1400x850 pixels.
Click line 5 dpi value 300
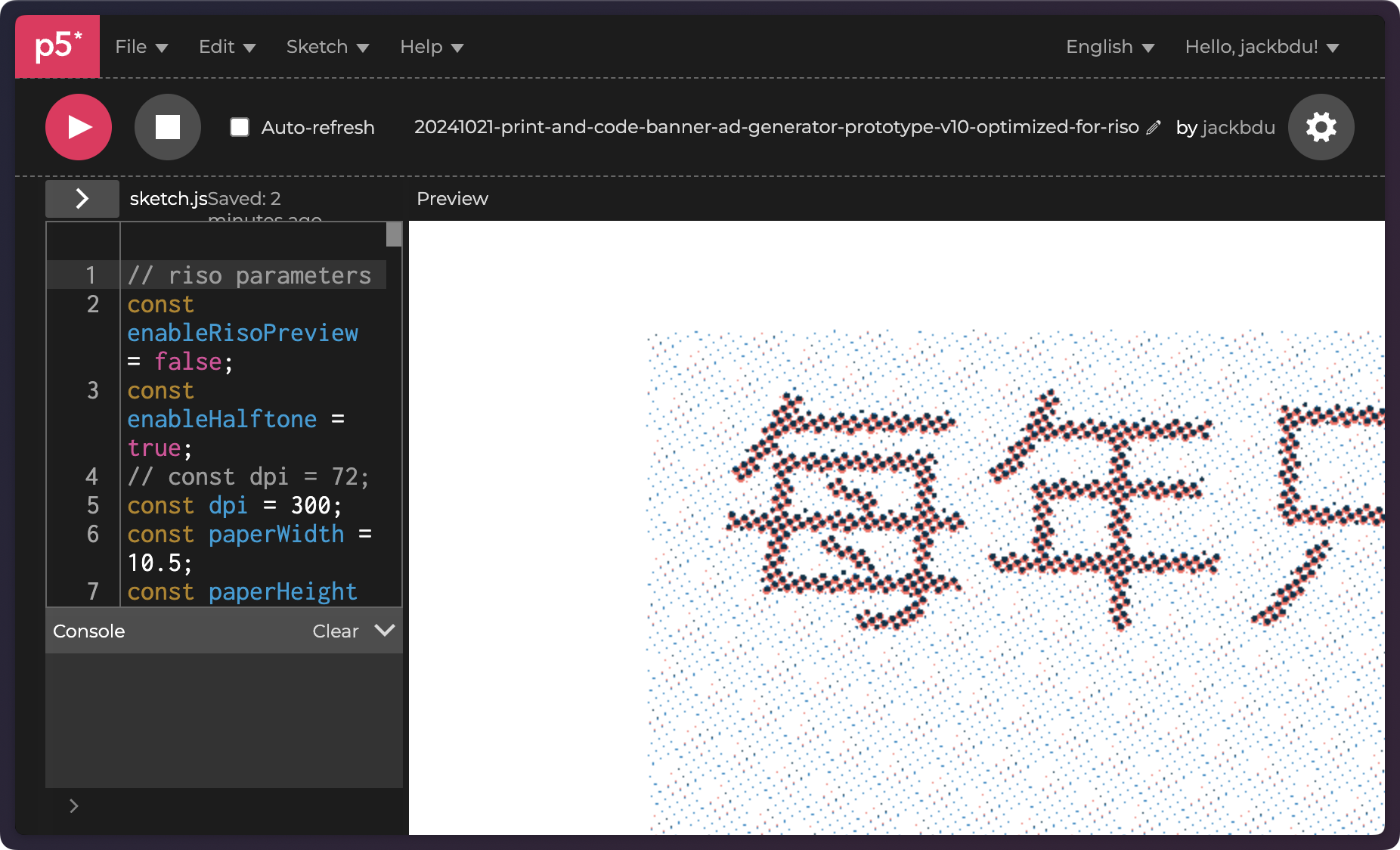coord(311,505)
